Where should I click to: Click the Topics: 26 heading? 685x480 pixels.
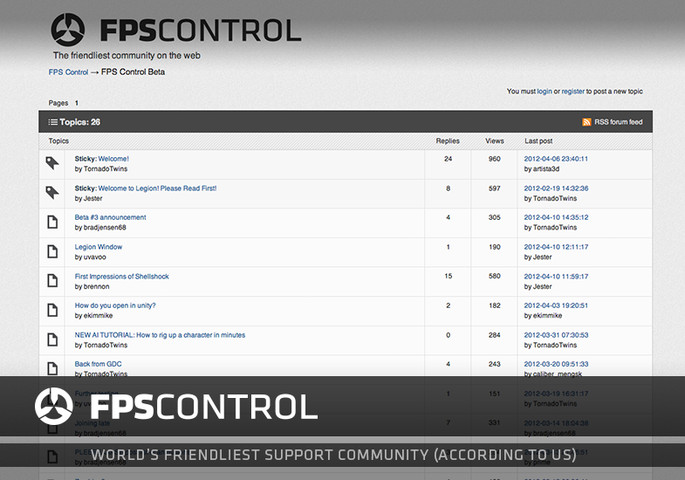tap(80, 122)
